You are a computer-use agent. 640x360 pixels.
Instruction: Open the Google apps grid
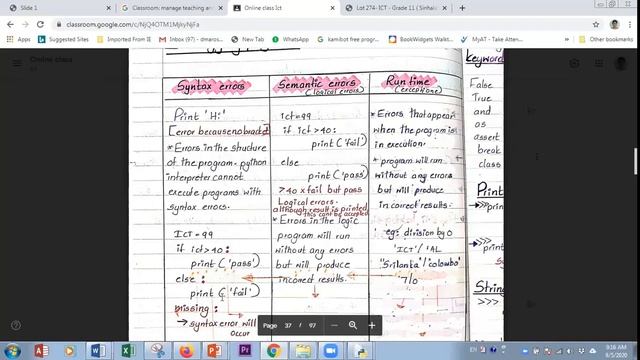click(x=599, y=63)
